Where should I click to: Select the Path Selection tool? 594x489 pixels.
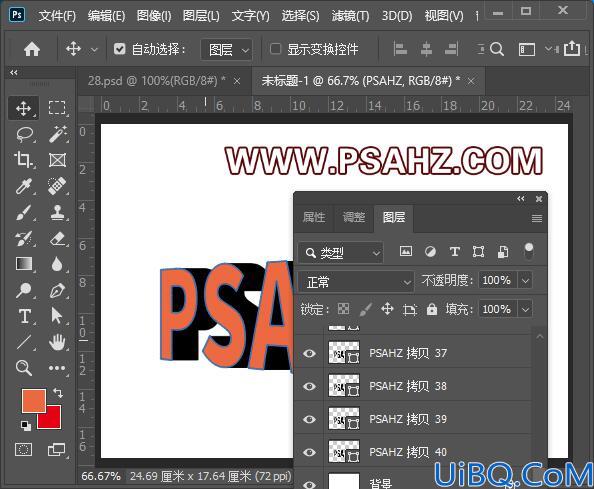pos(56,316)
